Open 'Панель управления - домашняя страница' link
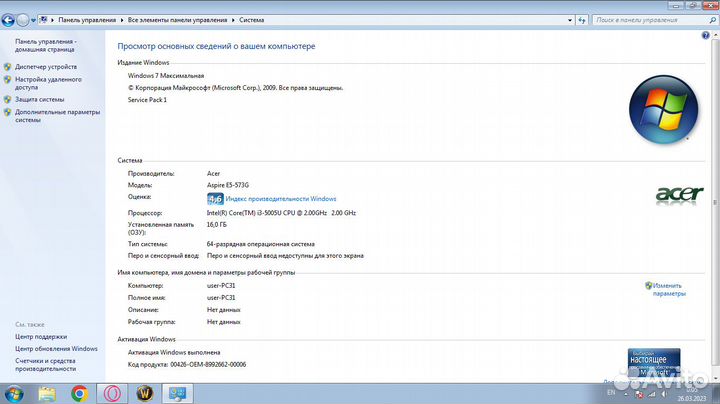This screenshot has width=720, height=404. 45,45
